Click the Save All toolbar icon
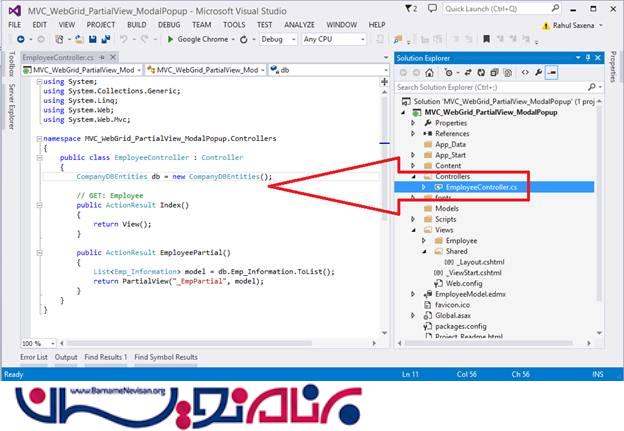The width and height of the screenshot is (624, 431). (105, 39)
